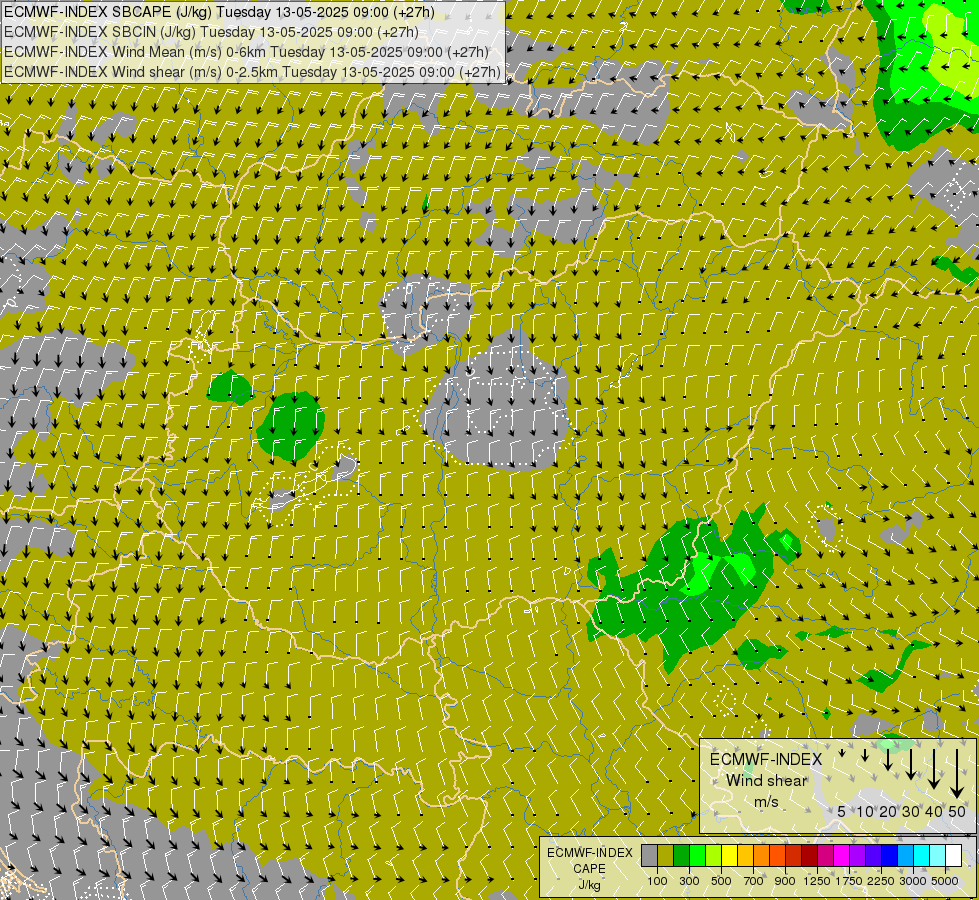
Task: Click the '1250' CAPE scale label
Action: pyautogui.click(x=817, y=881)
